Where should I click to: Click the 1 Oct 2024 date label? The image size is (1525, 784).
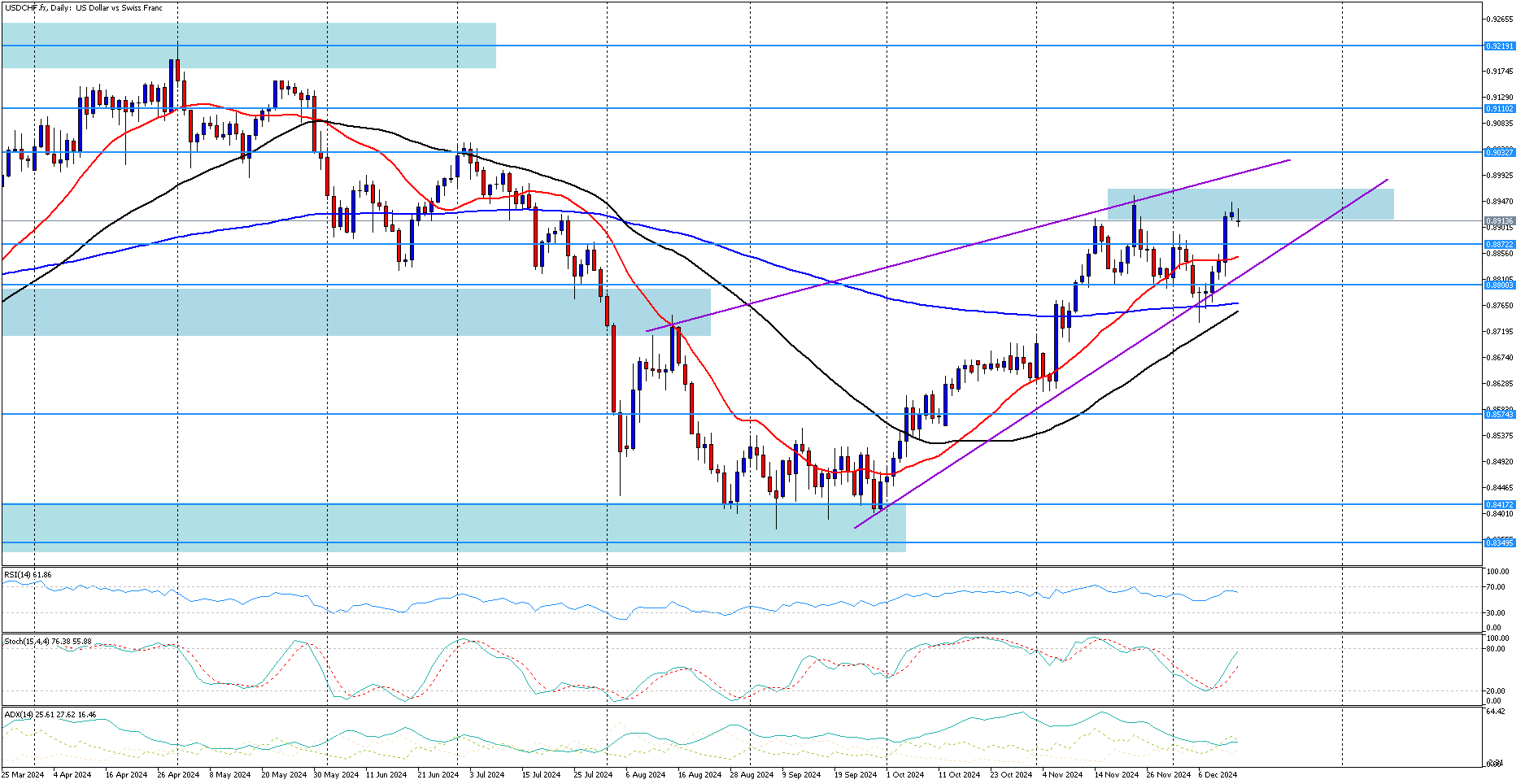905,775
